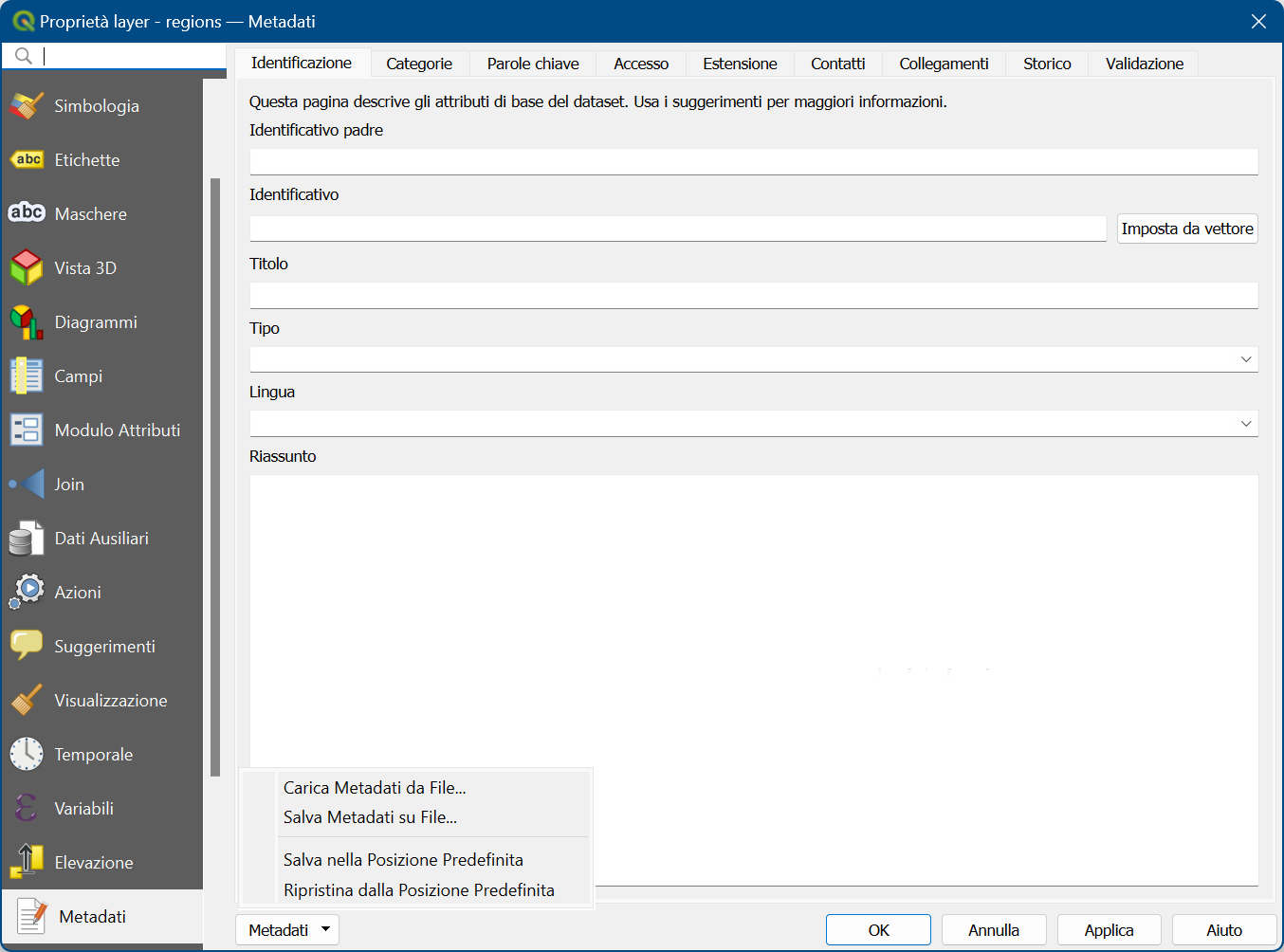Viewport: 1284px width, 952px height.
Task: Click the Annulla button
Action: [994, 930]
